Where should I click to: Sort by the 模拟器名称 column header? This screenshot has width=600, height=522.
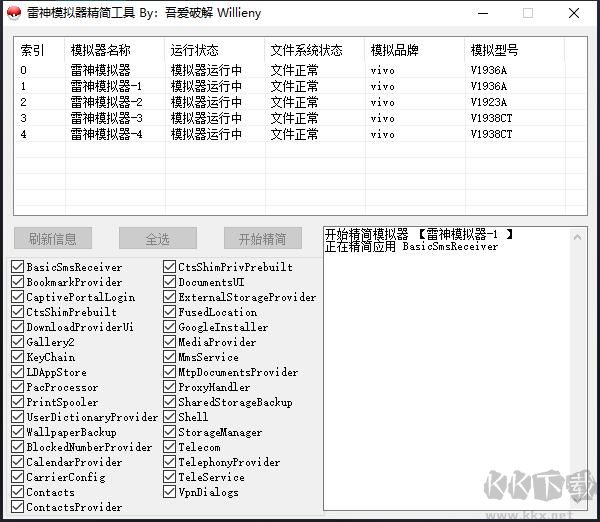click(115, 50)
